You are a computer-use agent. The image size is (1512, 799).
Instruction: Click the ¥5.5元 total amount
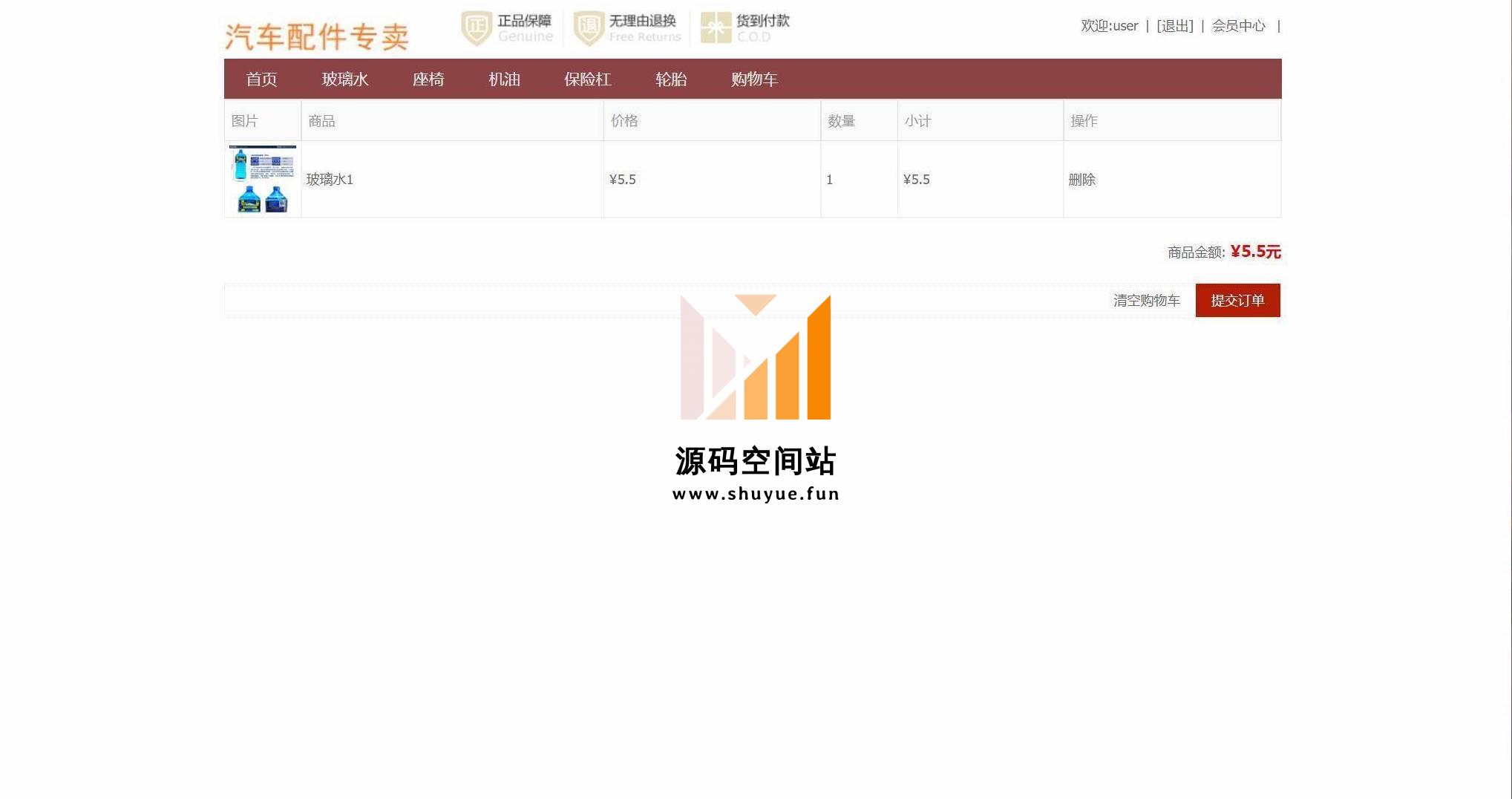pos(1256,252)
